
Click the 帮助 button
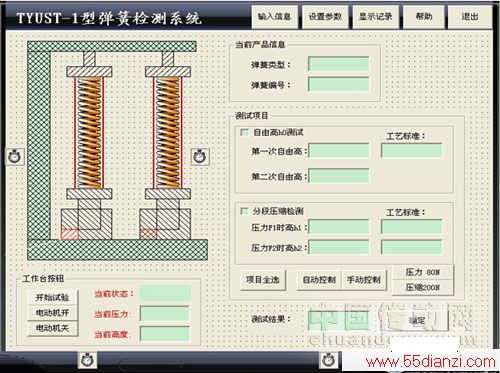click(424, 17)
